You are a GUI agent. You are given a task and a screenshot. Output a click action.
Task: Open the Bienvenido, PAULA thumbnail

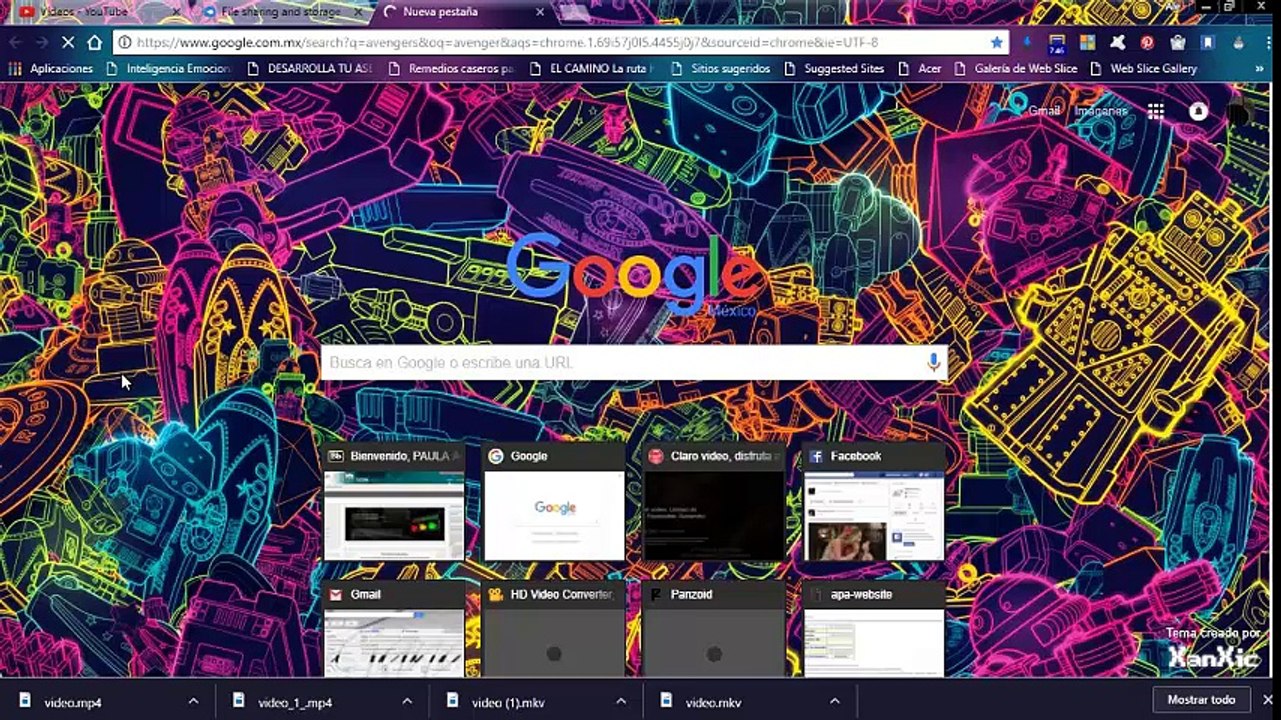(394, 502)
